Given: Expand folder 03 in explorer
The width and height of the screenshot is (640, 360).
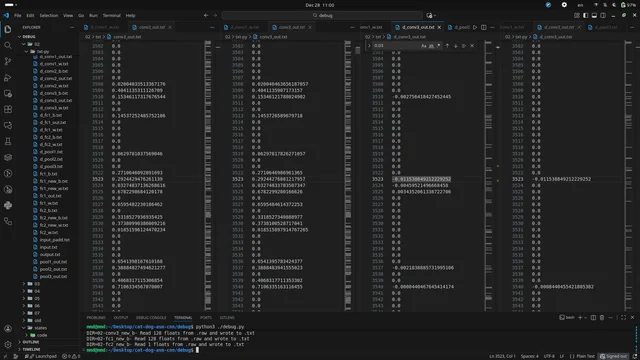Looking at the screenshot, I should (24, 284).
